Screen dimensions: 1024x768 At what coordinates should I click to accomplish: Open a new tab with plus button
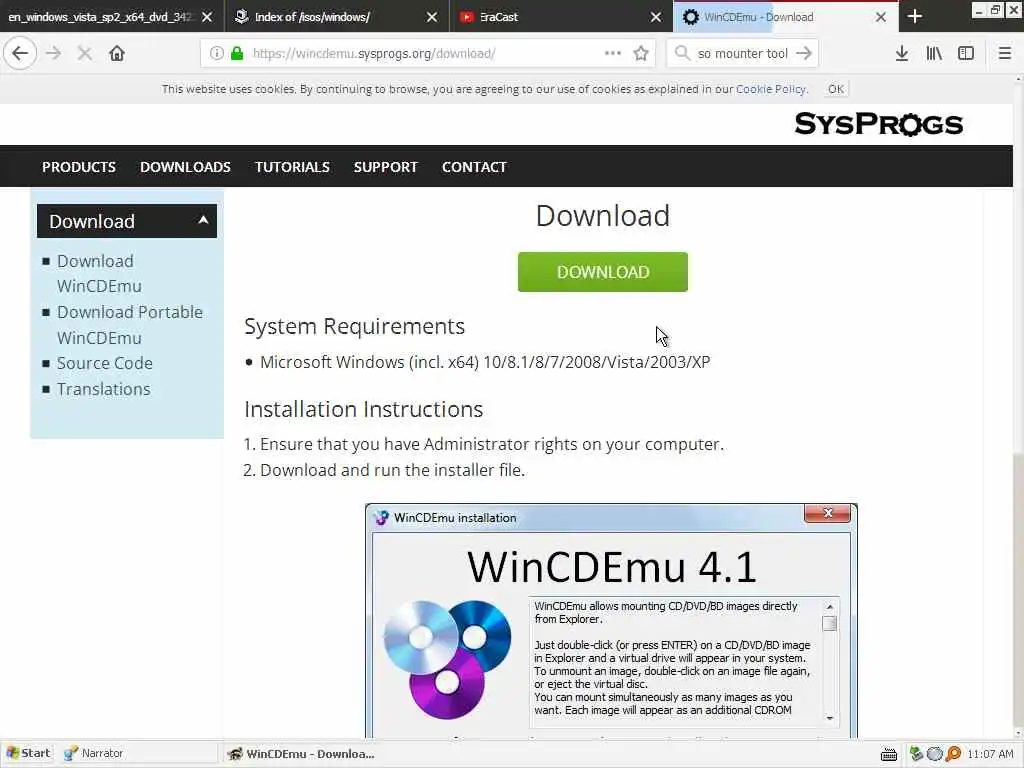(915, 16)
